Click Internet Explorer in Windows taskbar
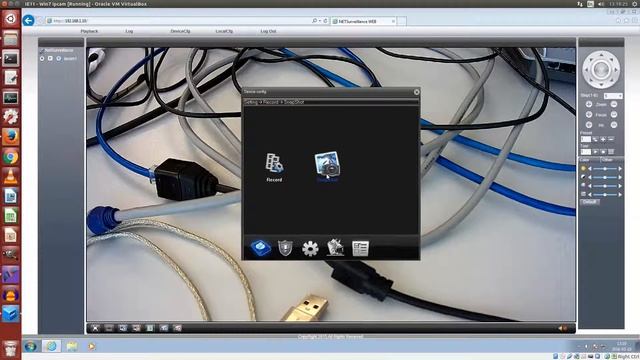 [51, 346]
